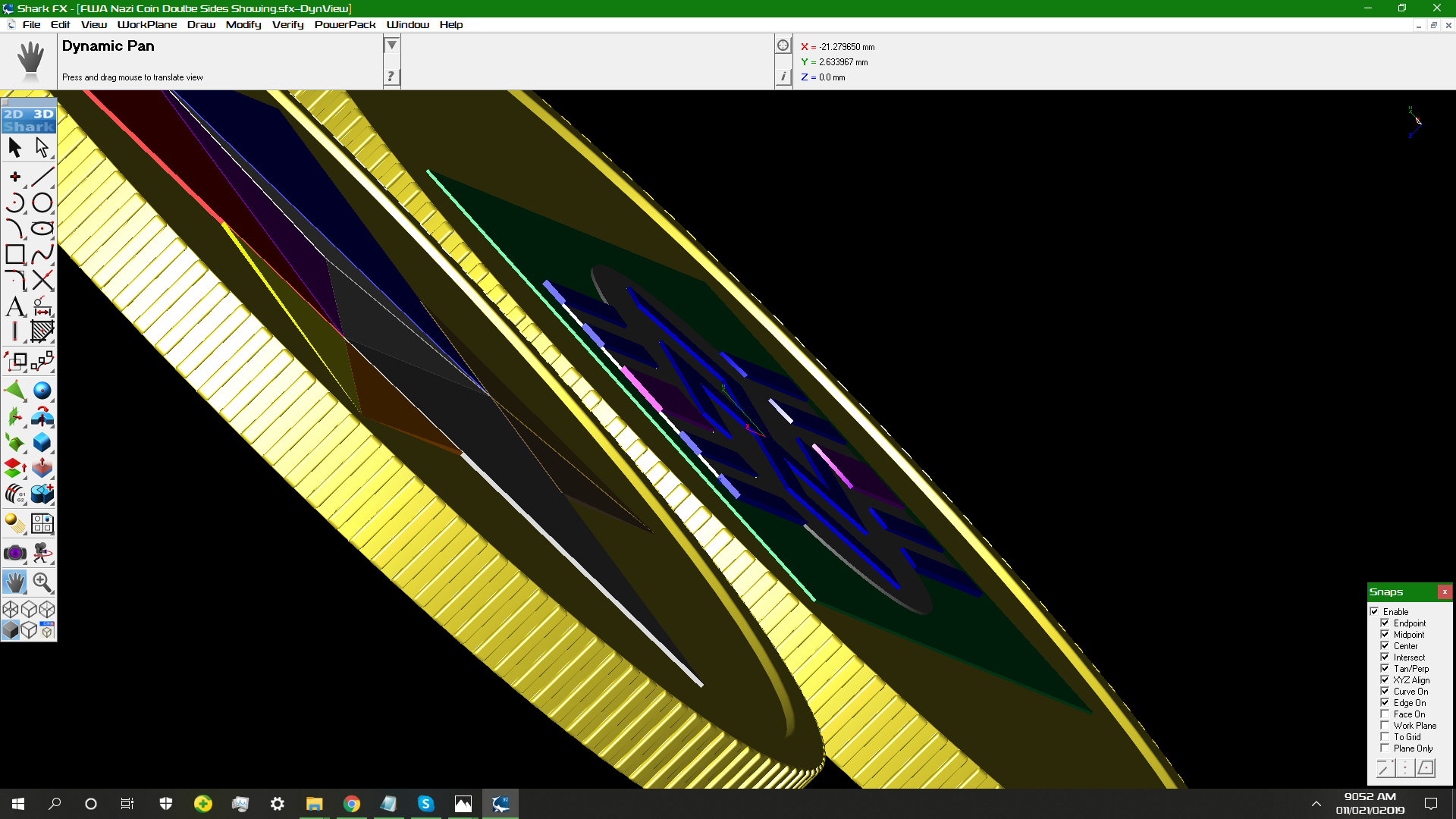Select the Hatch fill tool
Viewport: 1456px width, 819px height.
pyautogui.click(x=42, y=331)
